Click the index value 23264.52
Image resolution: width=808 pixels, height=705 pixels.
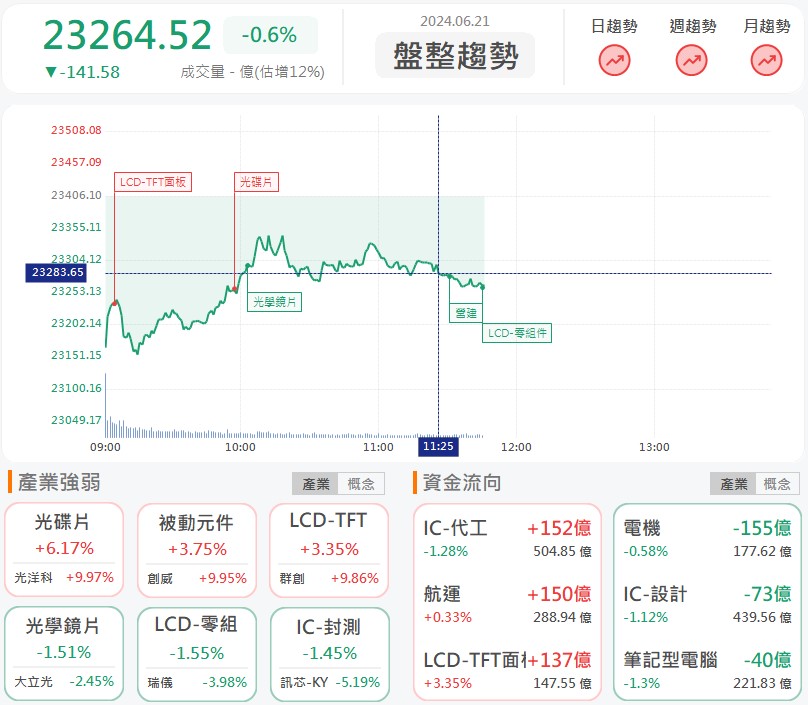127,35
